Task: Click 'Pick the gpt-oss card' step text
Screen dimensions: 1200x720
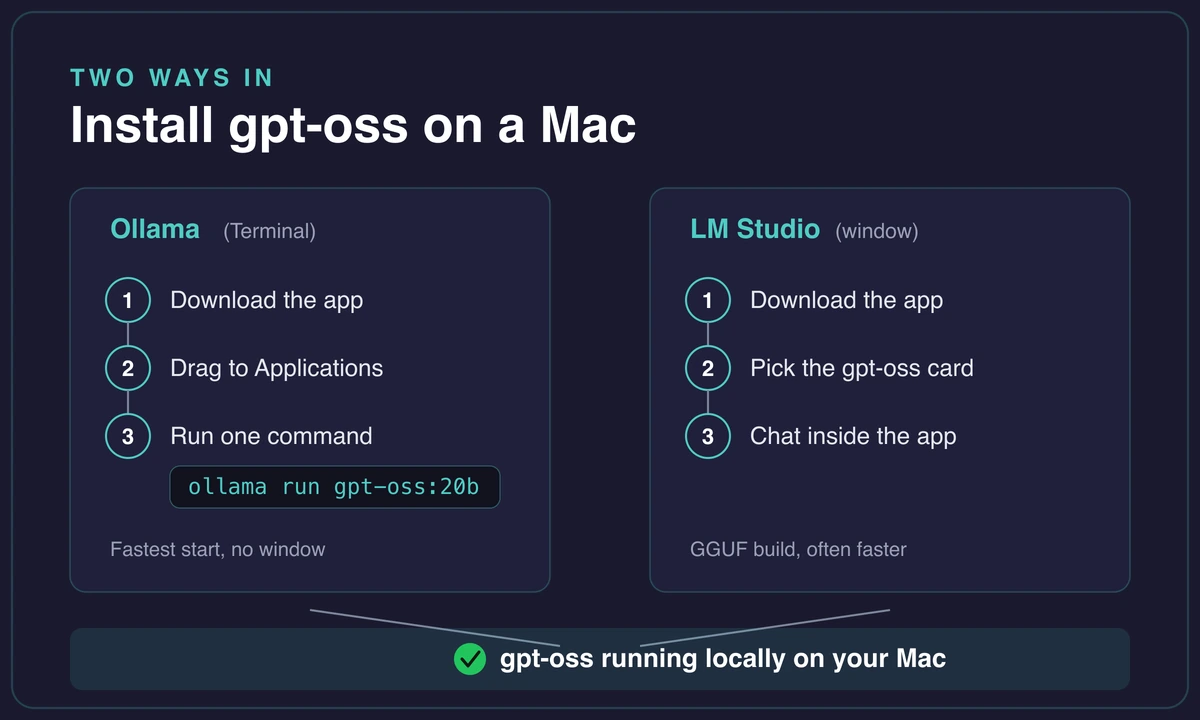Action: click(x=862, y=368)
